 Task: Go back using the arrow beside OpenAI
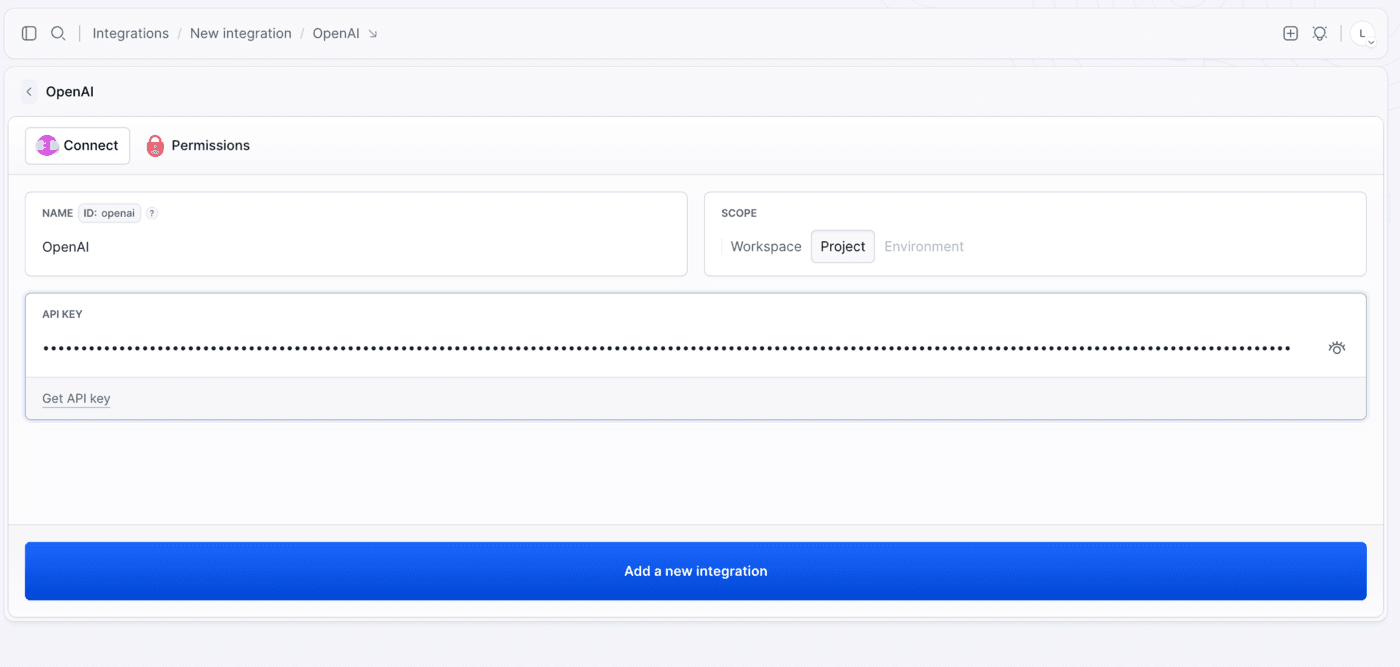click(29, 92)
